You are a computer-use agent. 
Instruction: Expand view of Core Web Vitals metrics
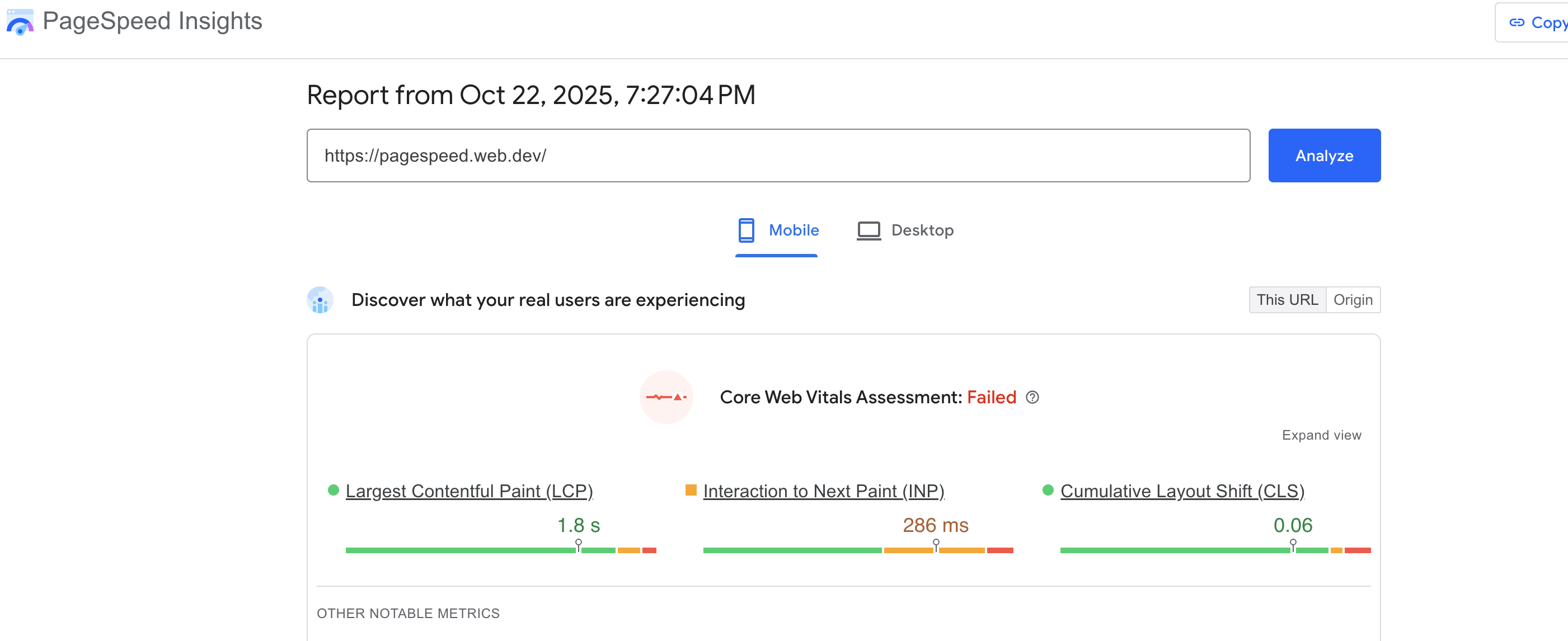[1321, 435]
